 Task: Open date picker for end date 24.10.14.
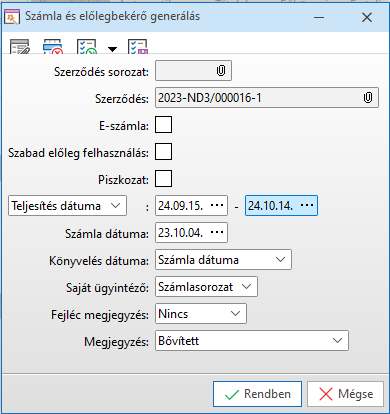(307, 206)
